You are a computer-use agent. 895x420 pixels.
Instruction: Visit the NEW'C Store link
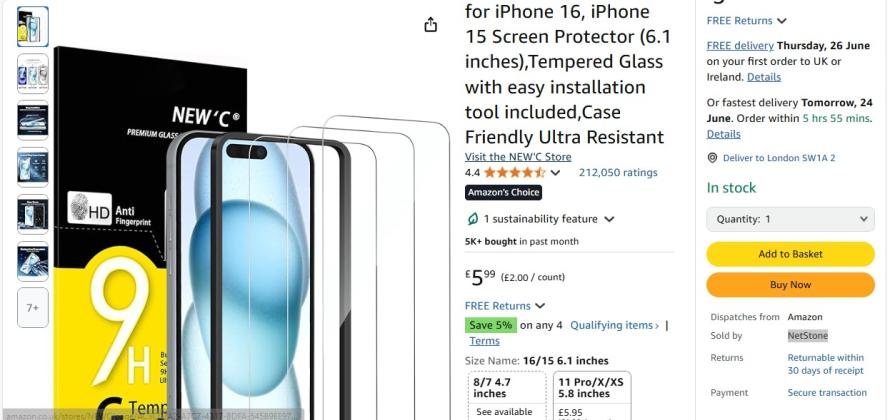(x=518, y=156)
